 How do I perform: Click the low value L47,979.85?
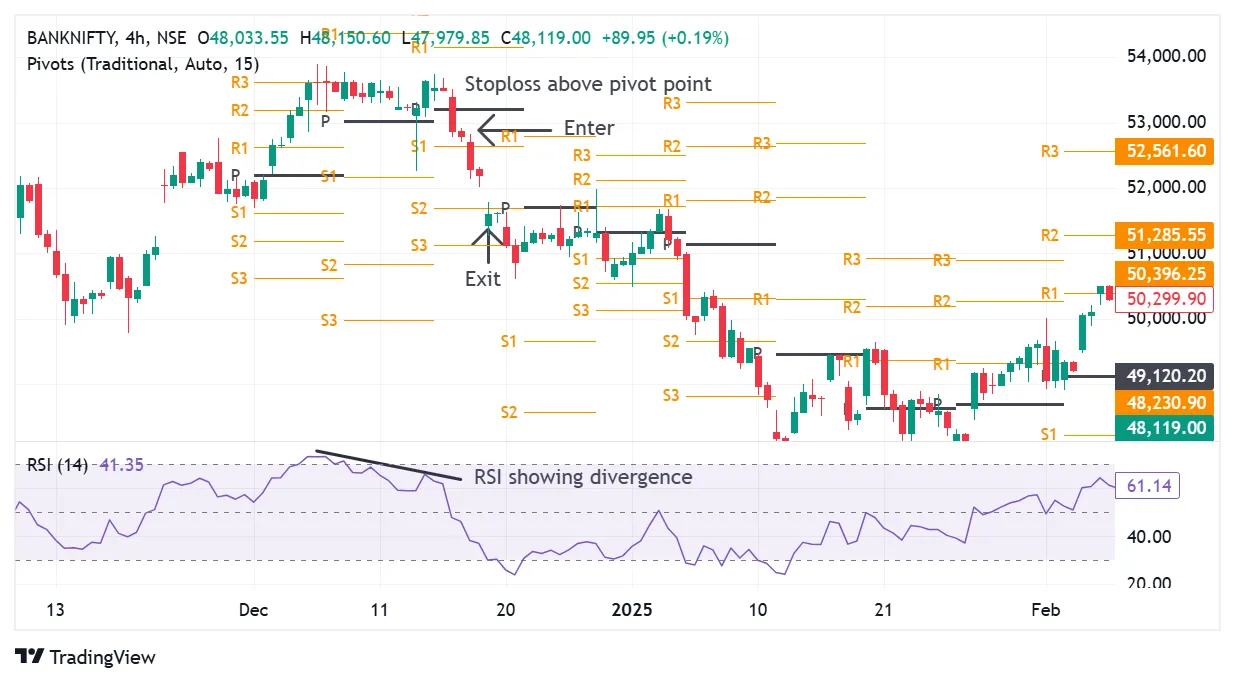[446, 38]
